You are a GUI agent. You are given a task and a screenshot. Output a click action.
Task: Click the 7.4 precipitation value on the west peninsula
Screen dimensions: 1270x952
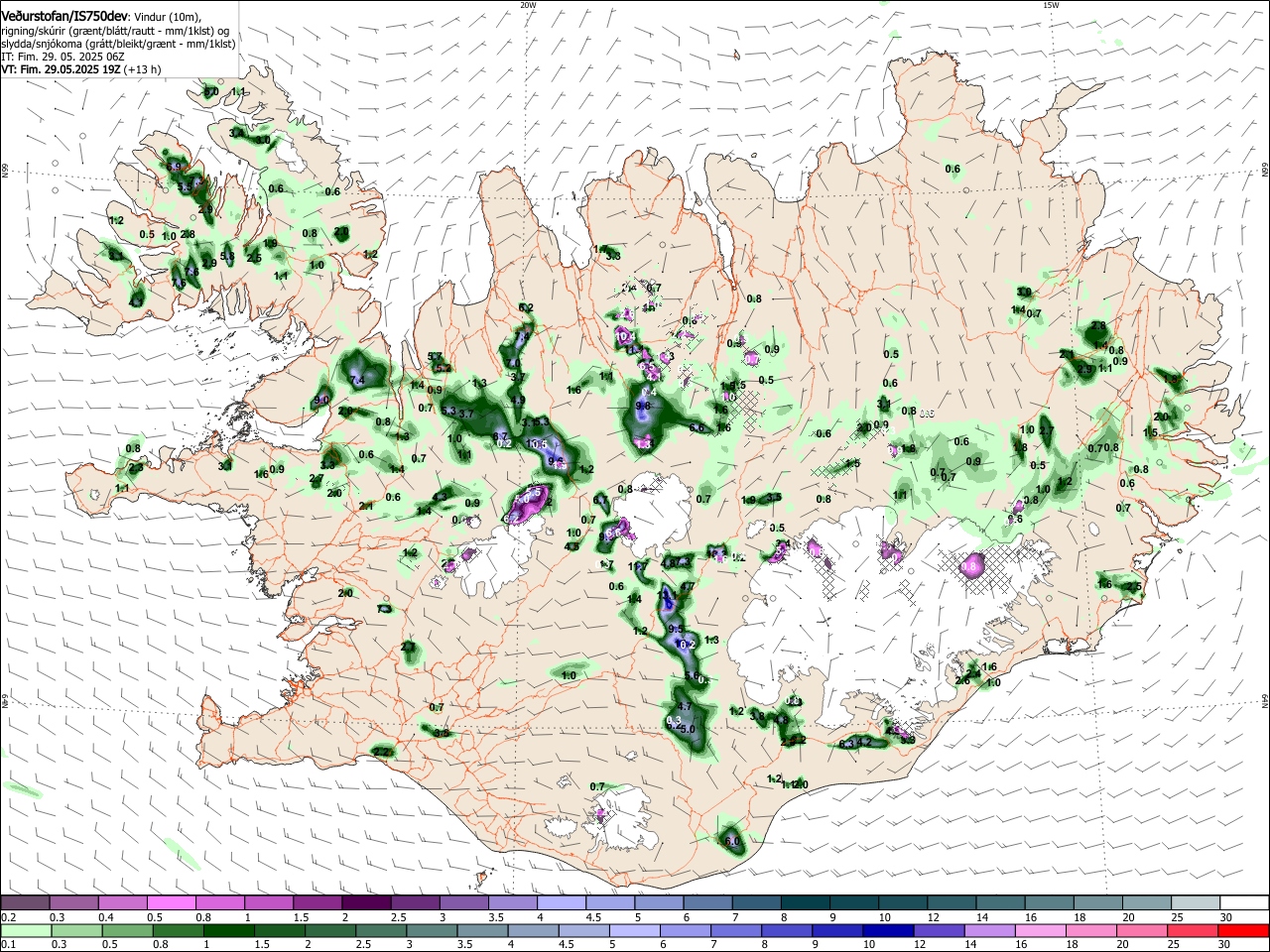pos(357,380)
